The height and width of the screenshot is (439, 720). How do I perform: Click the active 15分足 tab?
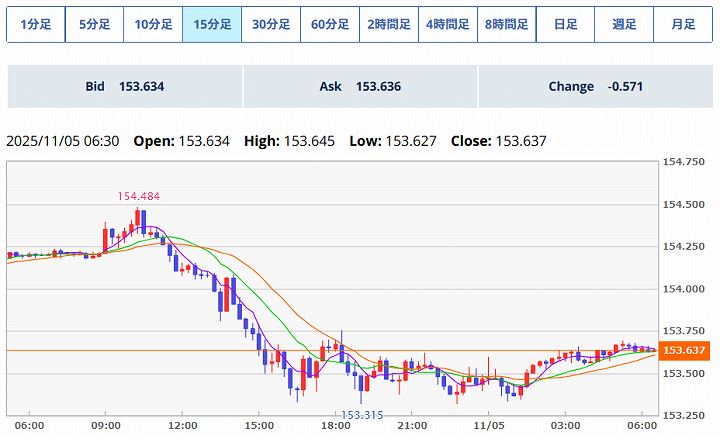212,25
